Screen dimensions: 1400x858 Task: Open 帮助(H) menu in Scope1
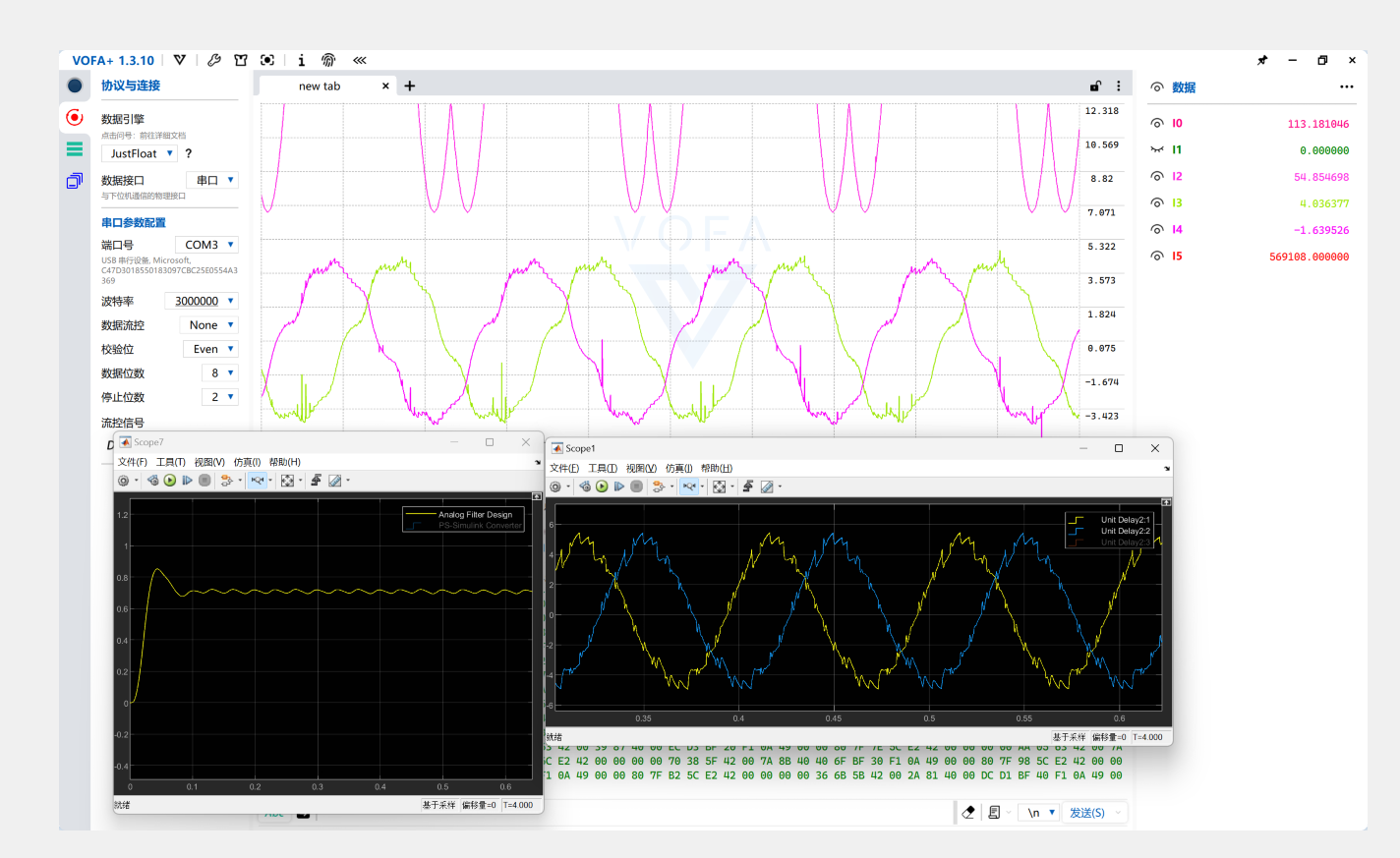tap(717, 469)
